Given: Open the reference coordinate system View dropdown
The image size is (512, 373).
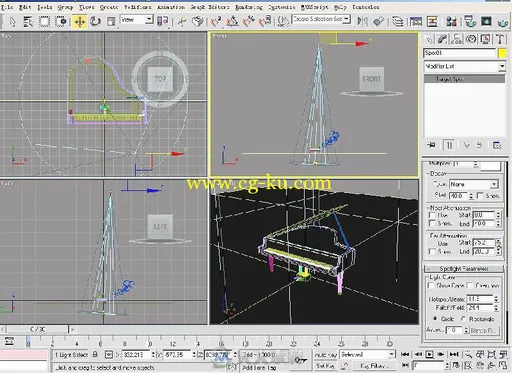Looking at the screenshot, I should (149, 20).
